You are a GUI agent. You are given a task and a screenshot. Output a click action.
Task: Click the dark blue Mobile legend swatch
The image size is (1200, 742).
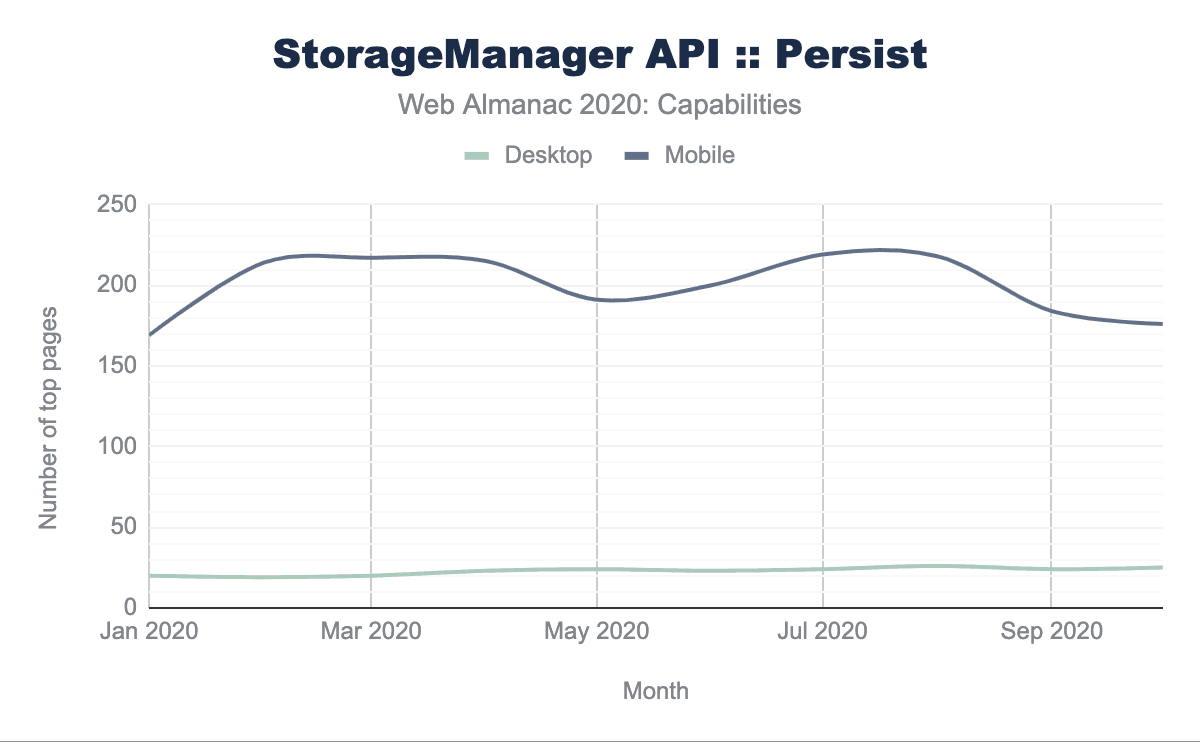coord(637,156)
